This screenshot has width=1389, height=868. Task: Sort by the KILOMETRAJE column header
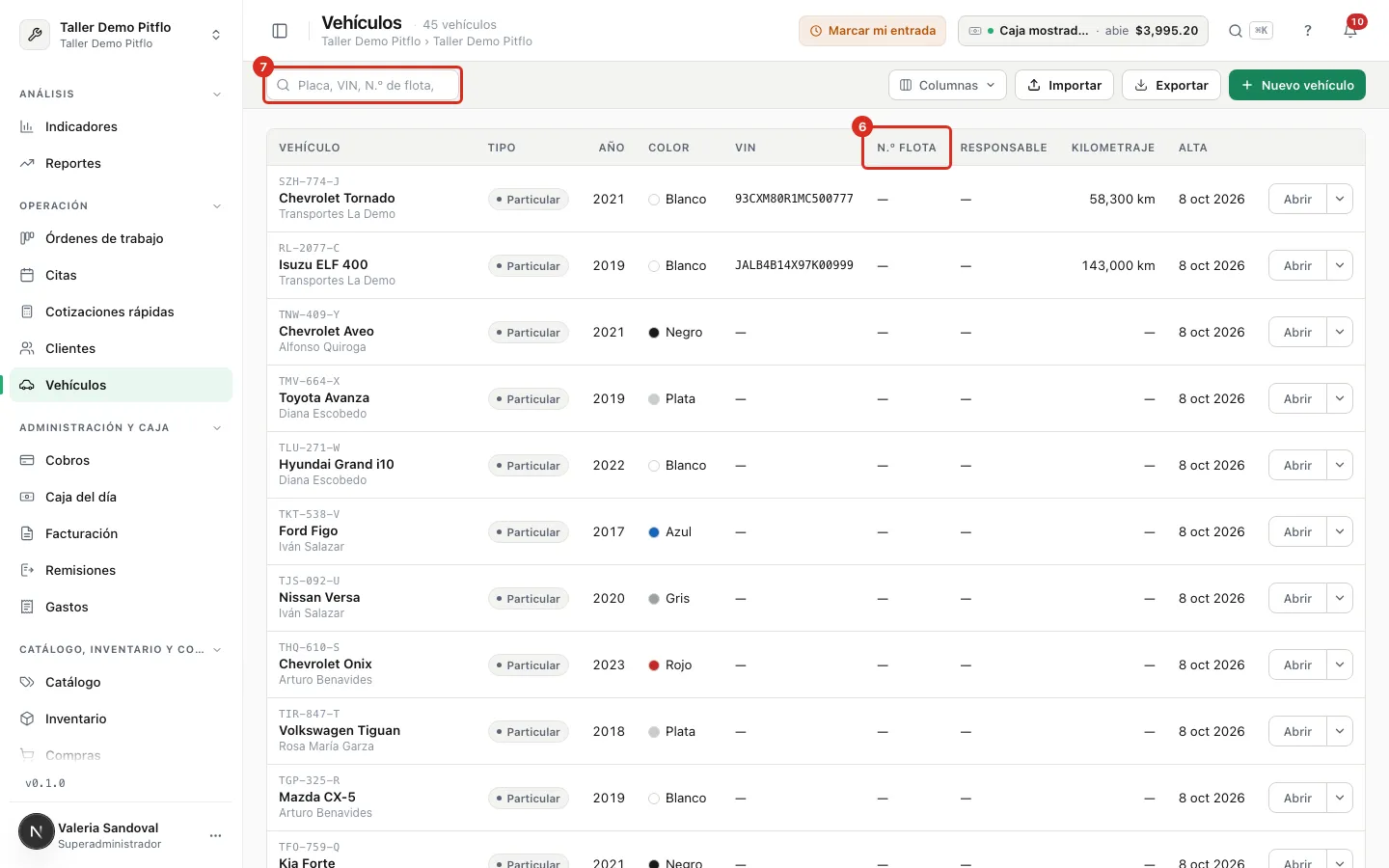1112,148
